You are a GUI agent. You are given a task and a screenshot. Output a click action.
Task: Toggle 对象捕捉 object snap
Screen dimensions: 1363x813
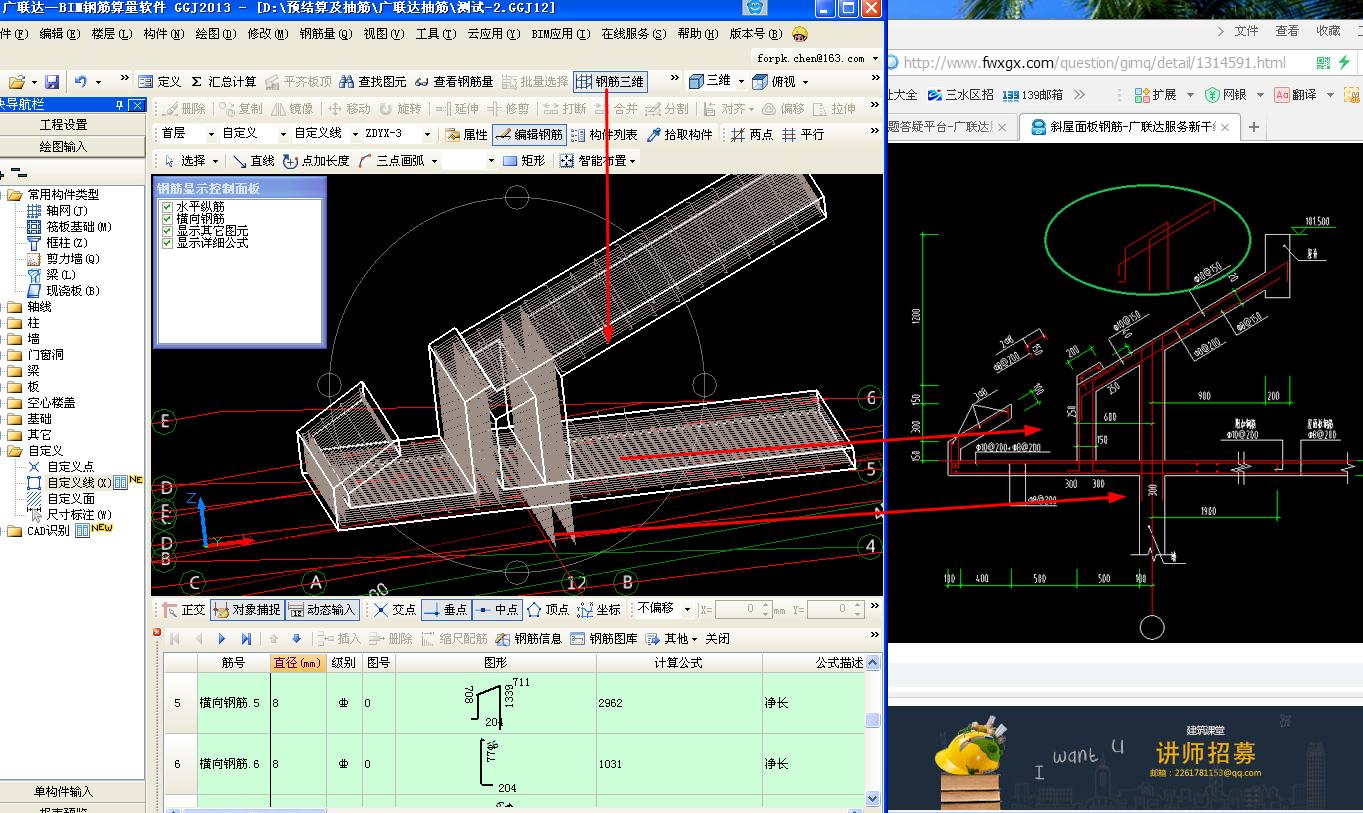tap(247, 610)
